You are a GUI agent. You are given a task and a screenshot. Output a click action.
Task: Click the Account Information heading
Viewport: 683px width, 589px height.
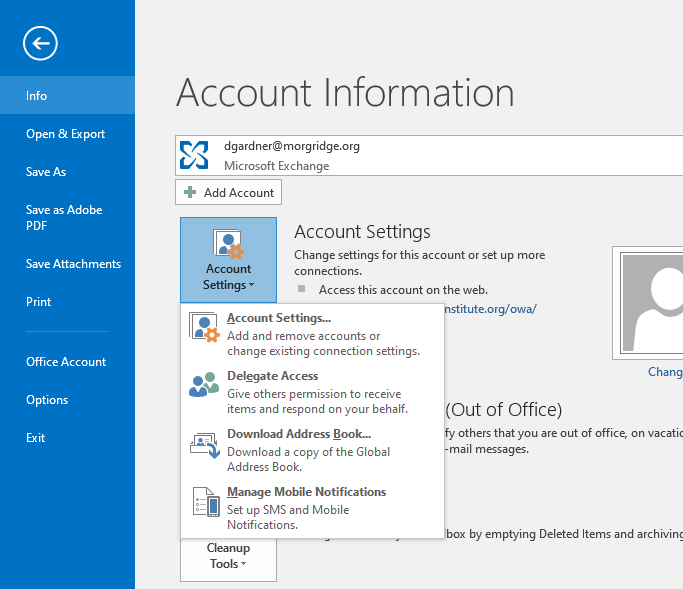tap(345, 92)
